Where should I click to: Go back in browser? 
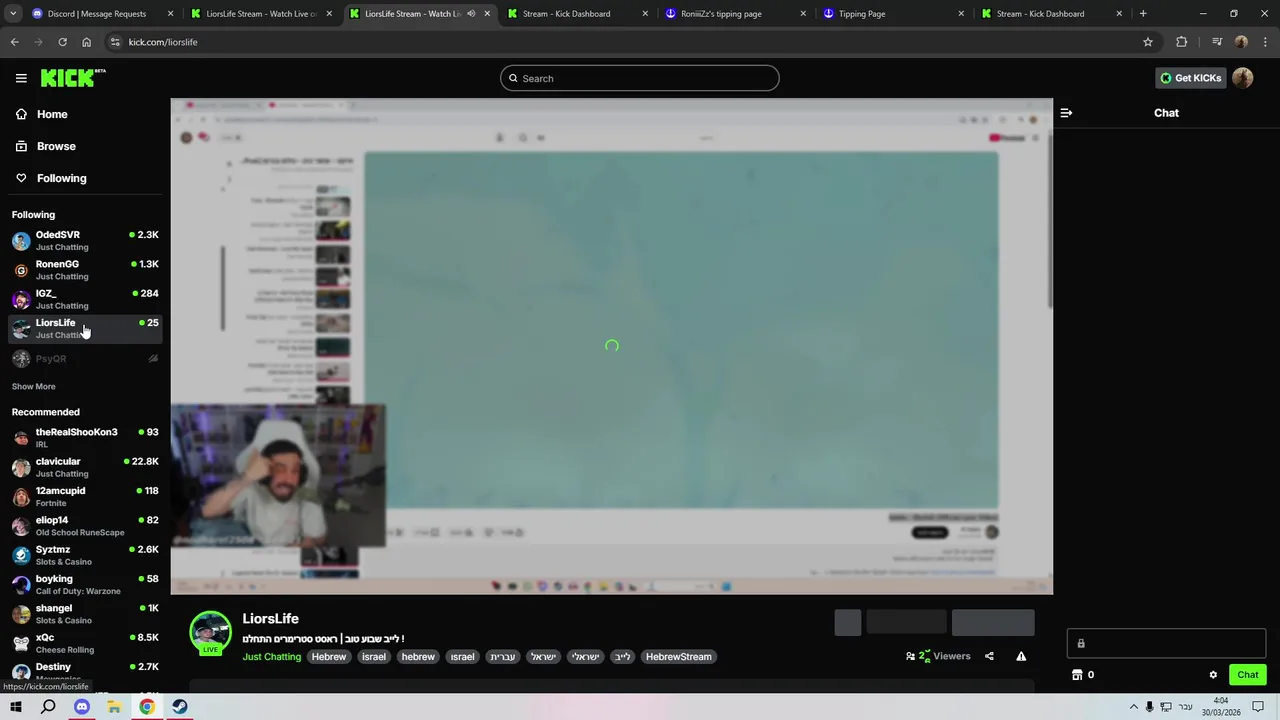14,42
